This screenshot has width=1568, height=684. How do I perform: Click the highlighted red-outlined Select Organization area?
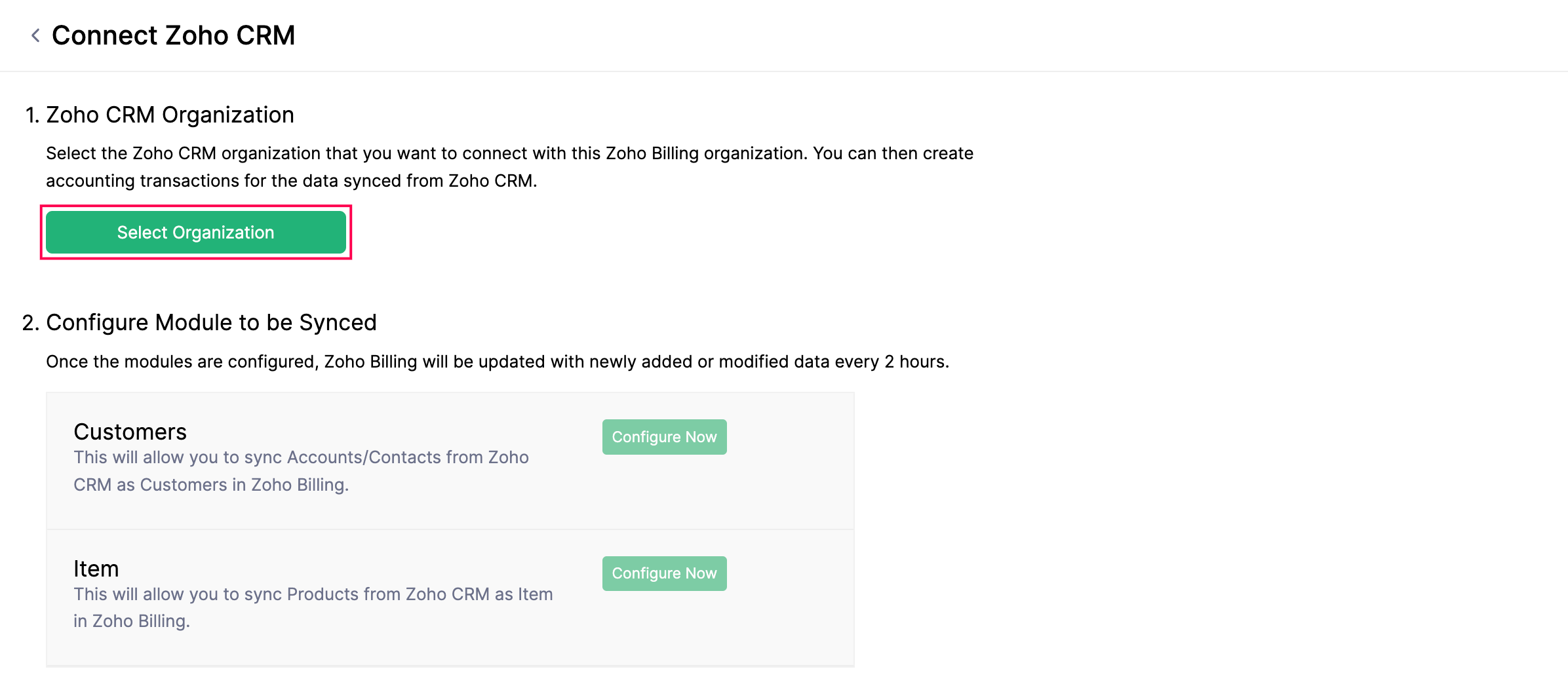click(x=195, y=232)
